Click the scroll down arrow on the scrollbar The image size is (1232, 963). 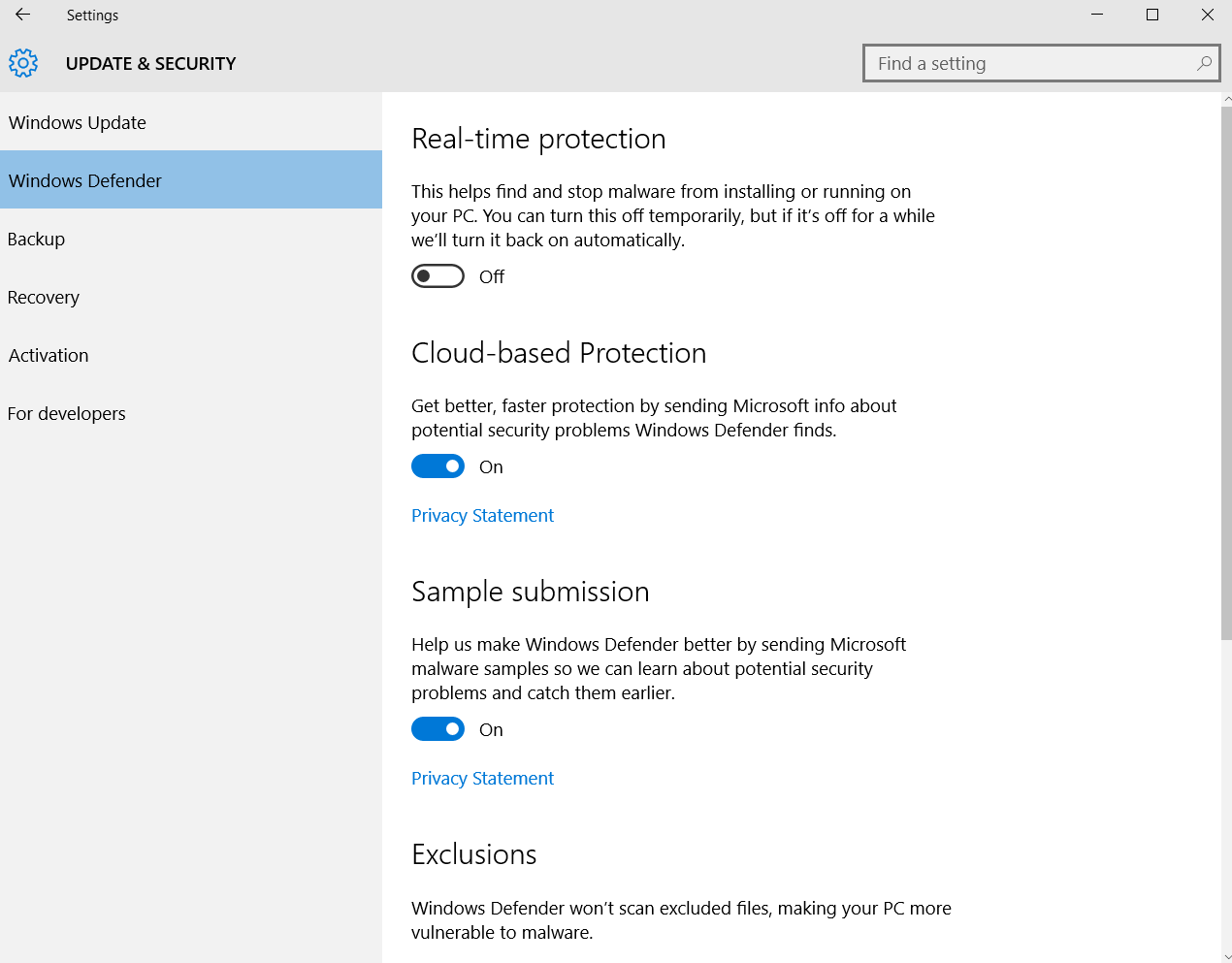(1226, 956)
